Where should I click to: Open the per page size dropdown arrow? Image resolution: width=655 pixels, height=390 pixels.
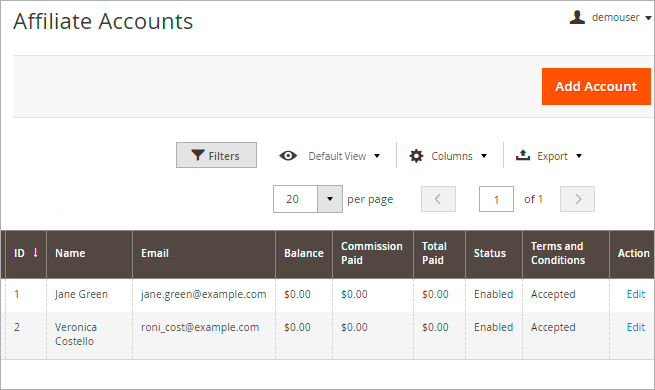pos(330,199)
